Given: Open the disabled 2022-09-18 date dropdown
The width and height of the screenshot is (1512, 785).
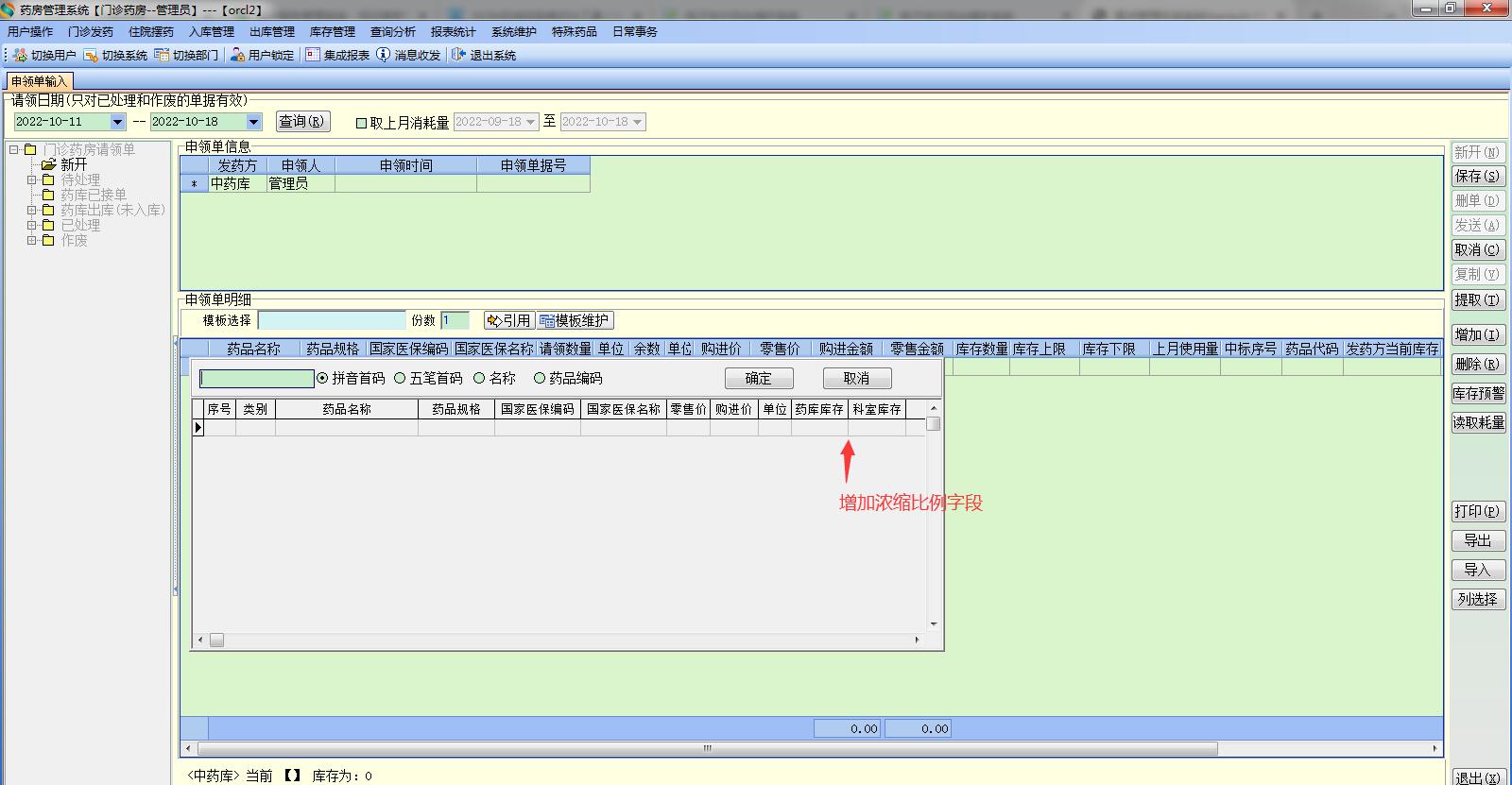Looking at the screenshot, I should [x=530, y=122].
